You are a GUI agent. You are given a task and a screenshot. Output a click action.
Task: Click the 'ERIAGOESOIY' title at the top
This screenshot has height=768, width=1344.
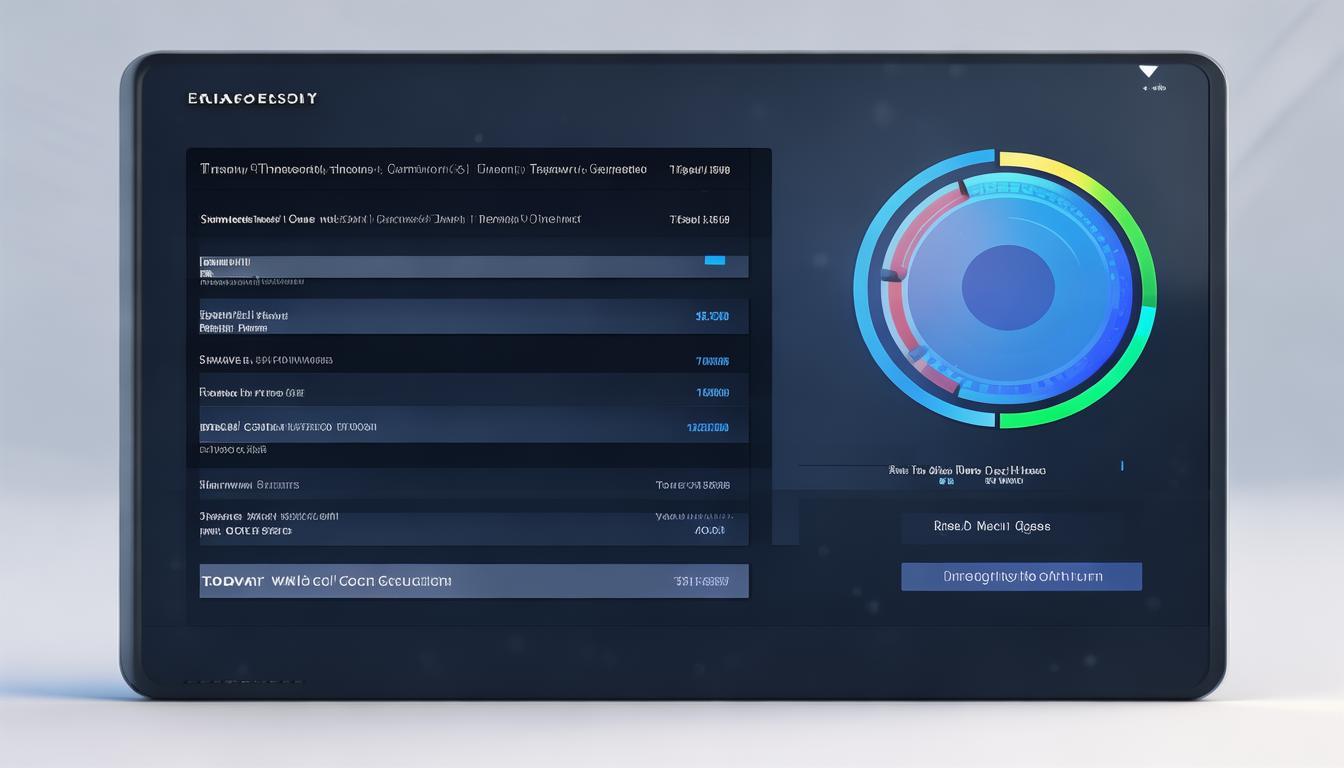click(252, 98)
